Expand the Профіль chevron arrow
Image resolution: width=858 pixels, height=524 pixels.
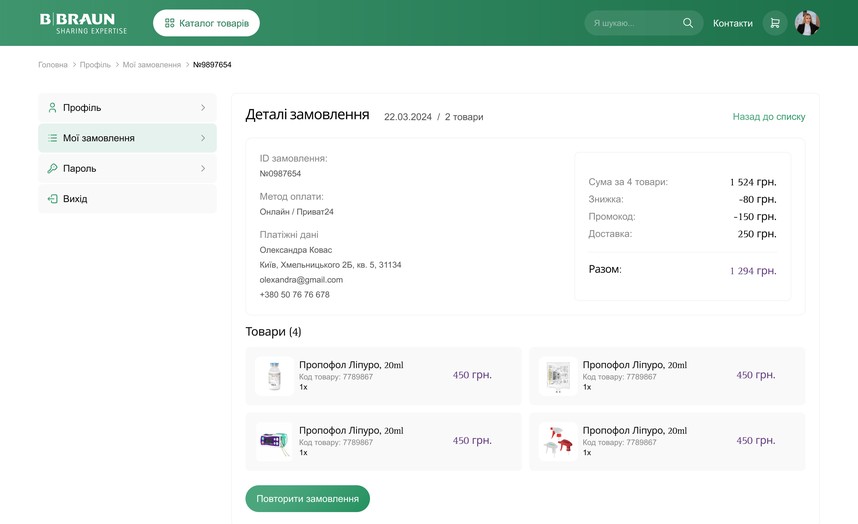203,108
